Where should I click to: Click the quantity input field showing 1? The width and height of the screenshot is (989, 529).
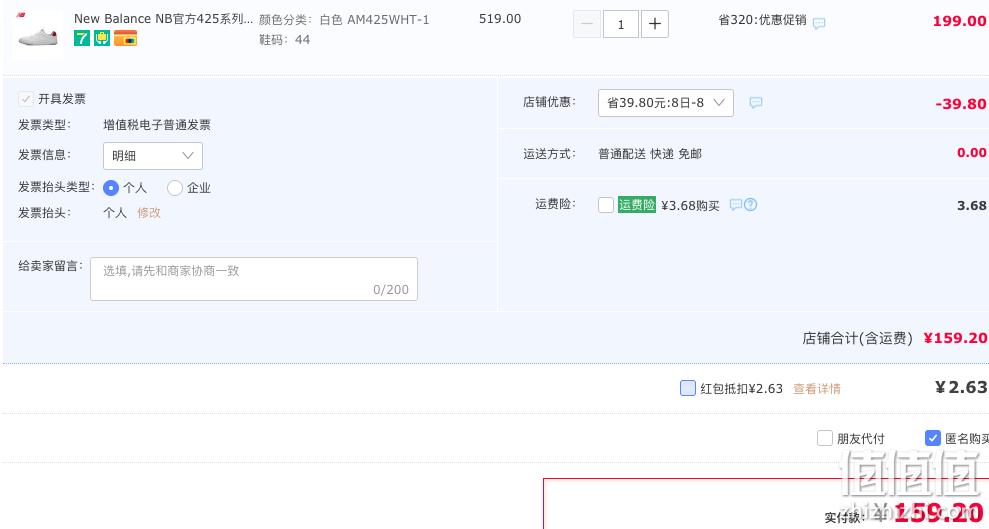[621, 24]
